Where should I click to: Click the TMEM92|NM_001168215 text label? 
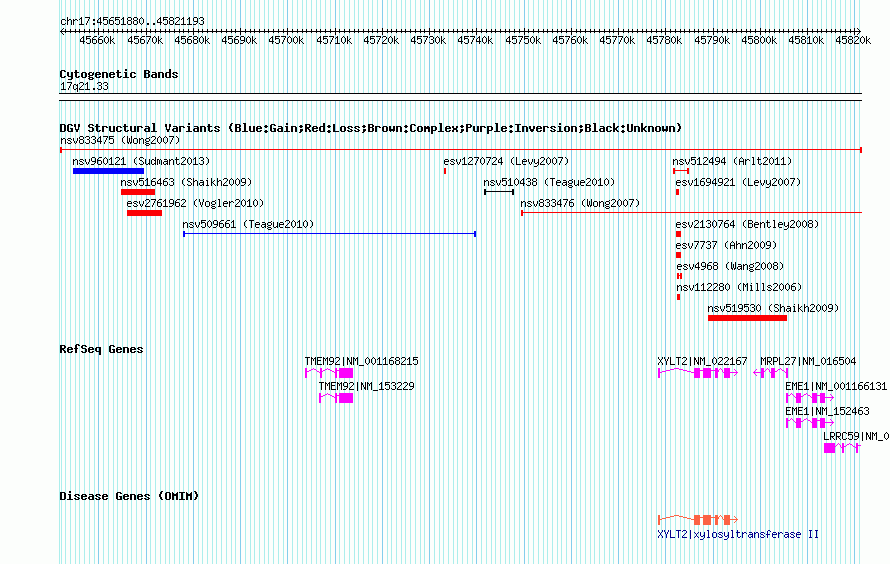point(362,361)
